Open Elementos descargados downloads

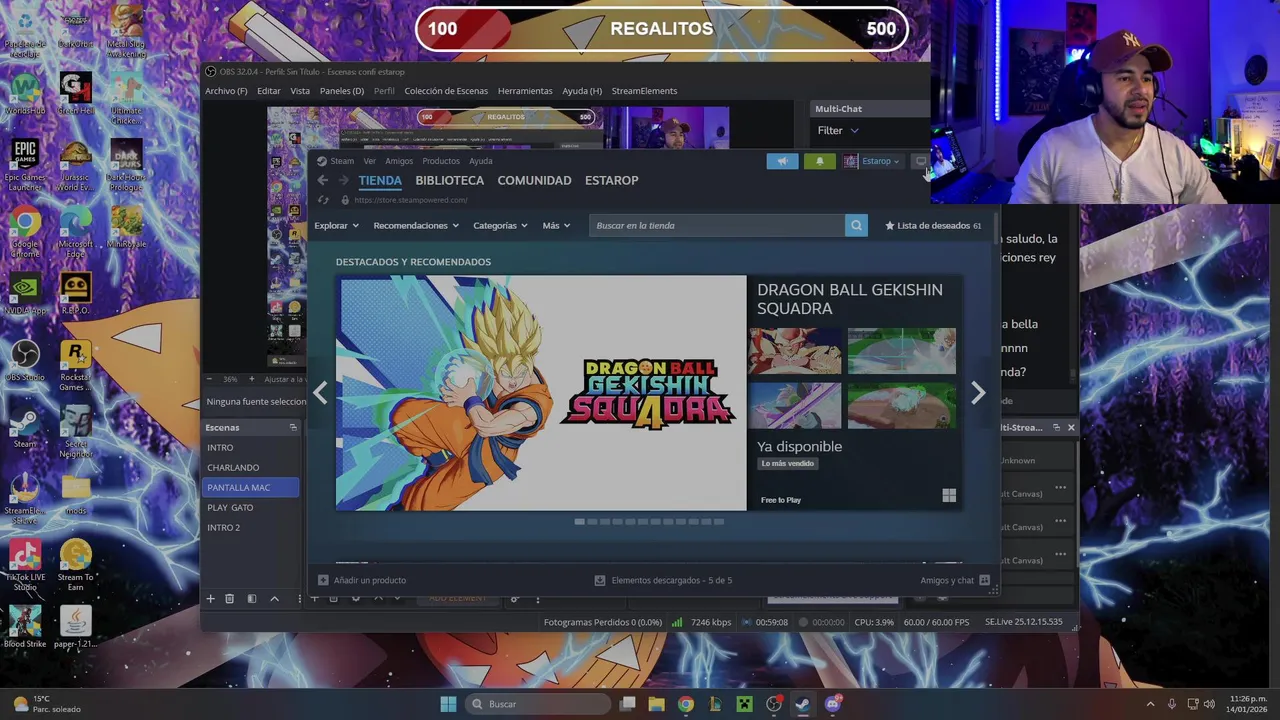click(x=664, y=580)
